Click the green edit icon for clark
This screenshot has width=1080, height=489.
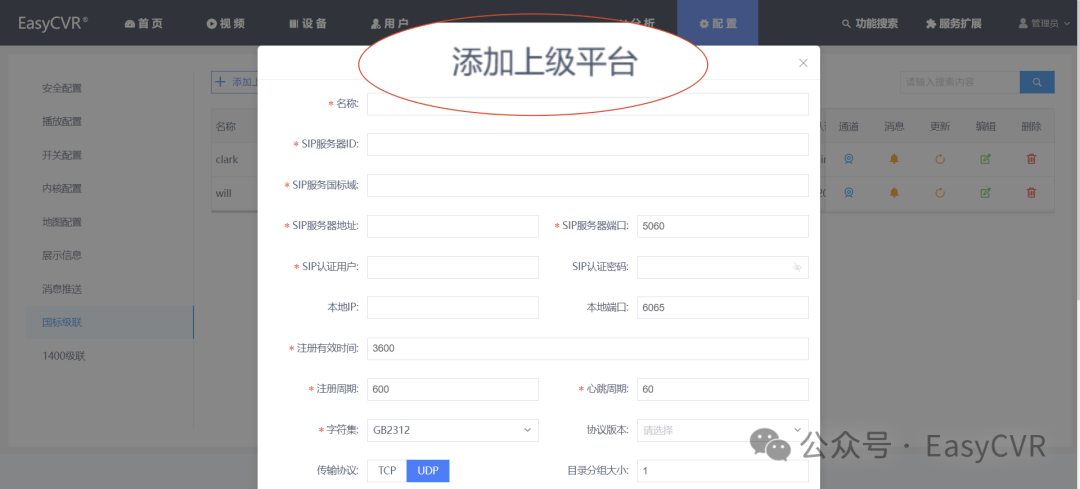click(986, 159)
